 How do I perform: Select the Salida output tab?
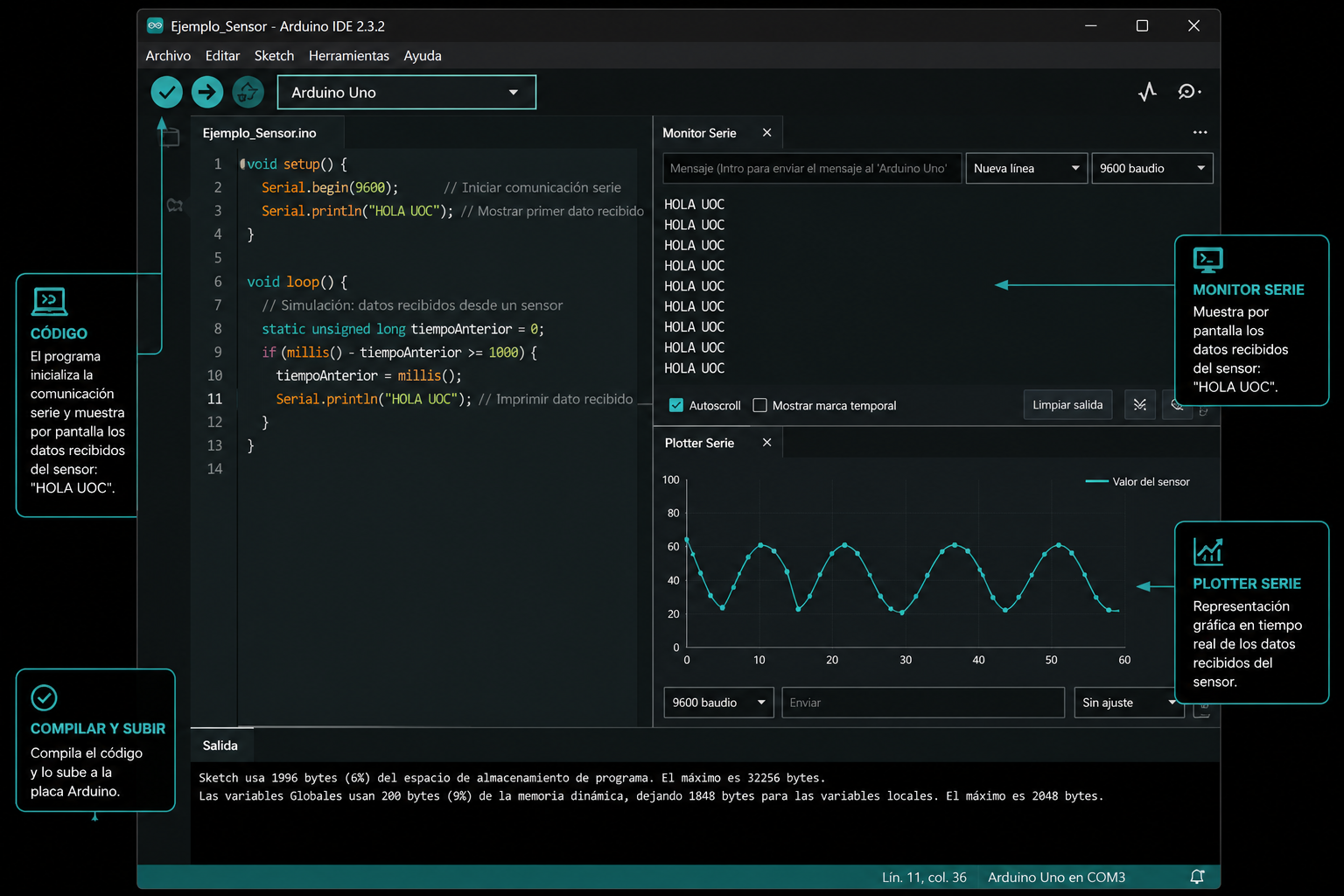coord(220,745)
